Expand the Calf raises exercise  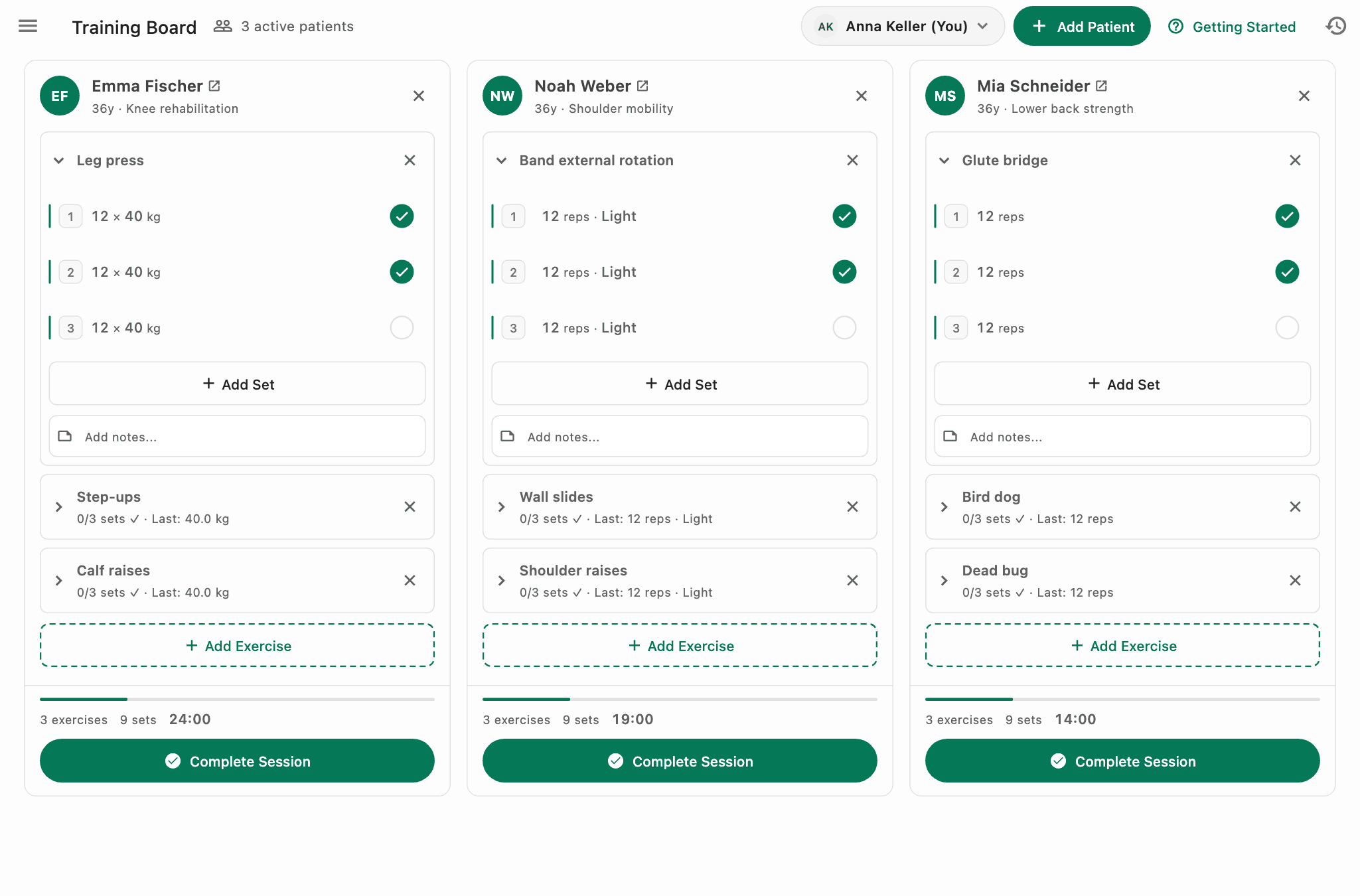coord(59,580)
